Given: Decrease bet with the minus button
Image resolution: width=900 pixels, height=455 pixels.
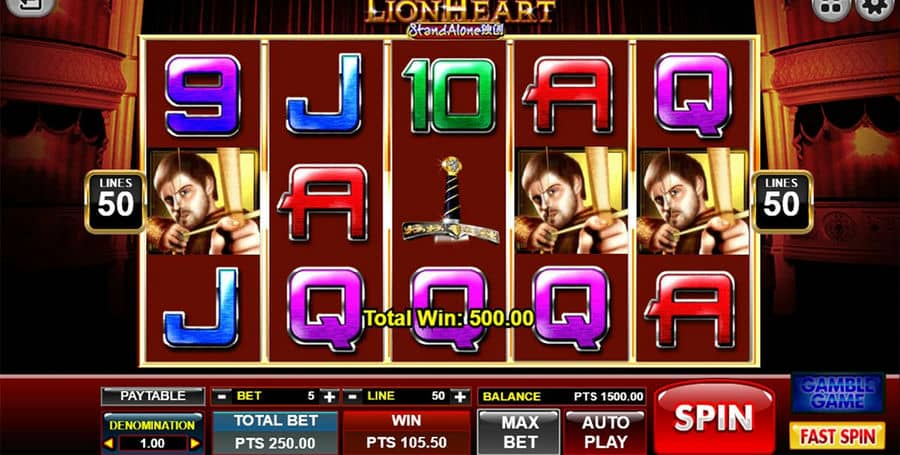Looking at the screenshot, I should [x=223, y=396].
